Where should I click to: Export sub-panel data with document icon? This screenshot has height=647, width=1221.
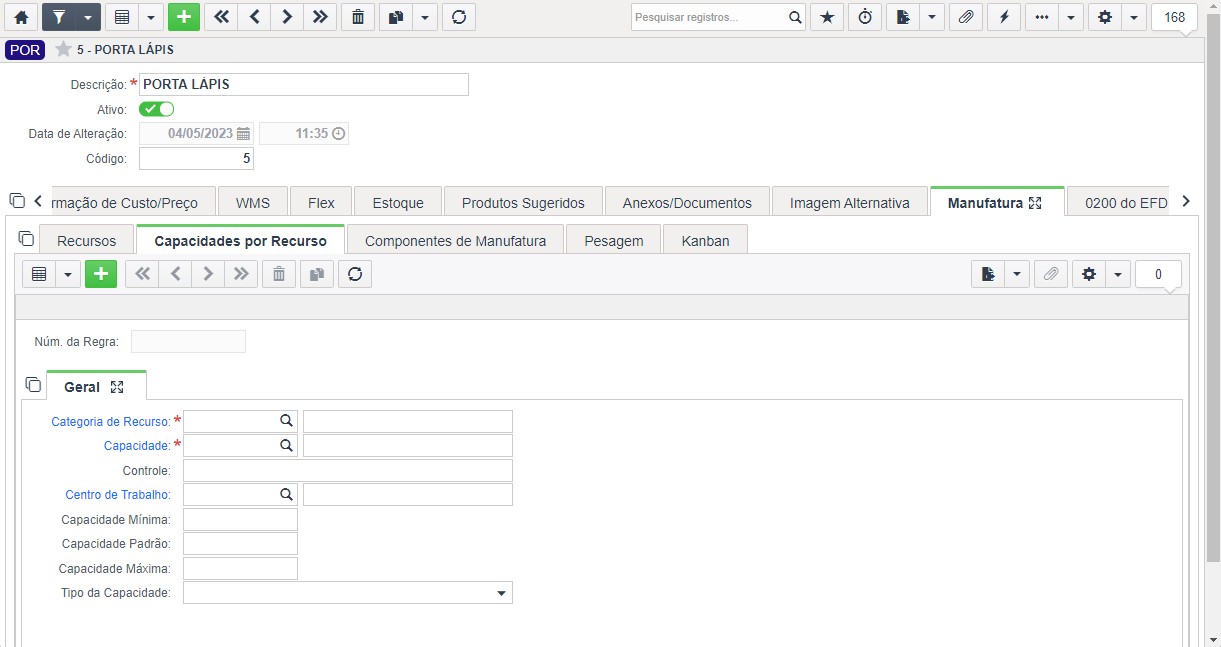[x=988, y=274]
